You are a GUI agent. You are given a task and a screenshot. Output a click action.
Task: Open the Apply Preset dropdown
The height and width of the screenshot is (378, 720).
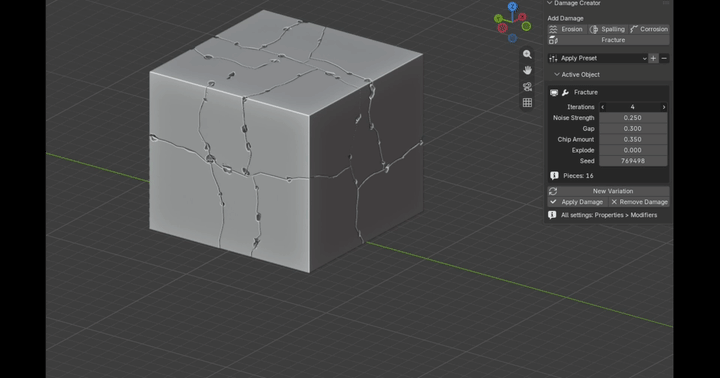[x=598, y=58]
